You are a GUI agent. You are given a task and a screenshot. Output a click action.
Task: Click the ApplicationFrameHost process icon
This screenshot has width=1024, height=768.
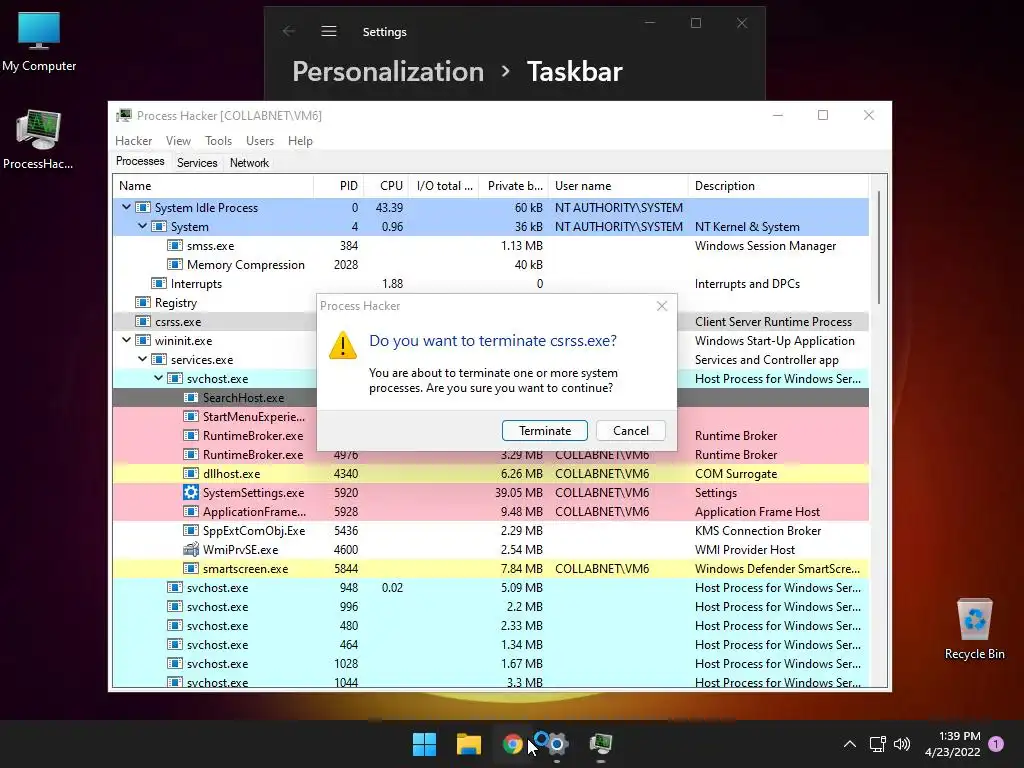coord(191,511)
